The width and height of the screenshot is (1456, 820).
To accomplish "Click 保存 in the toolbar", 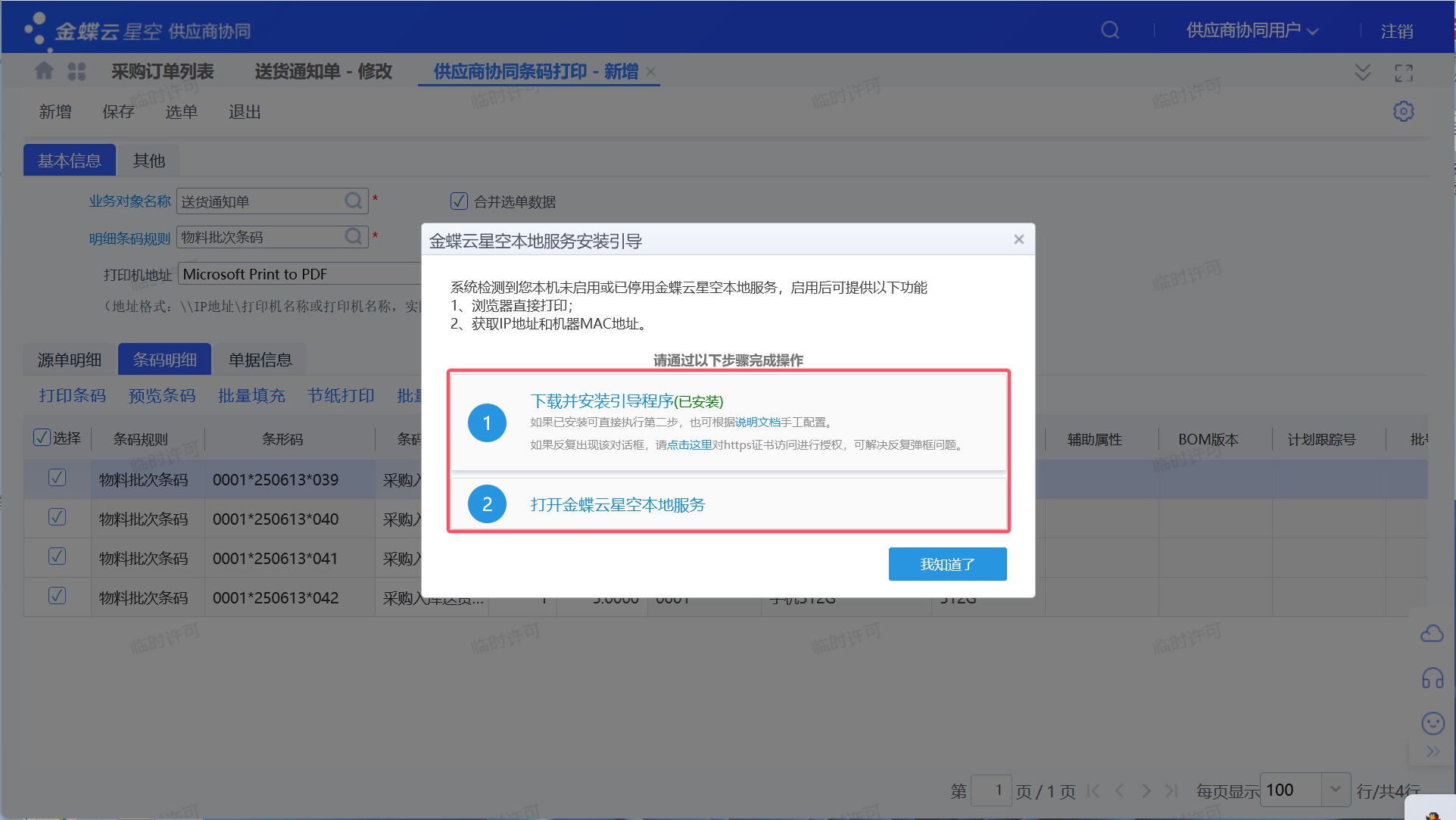I will click(x=118, y=111).
